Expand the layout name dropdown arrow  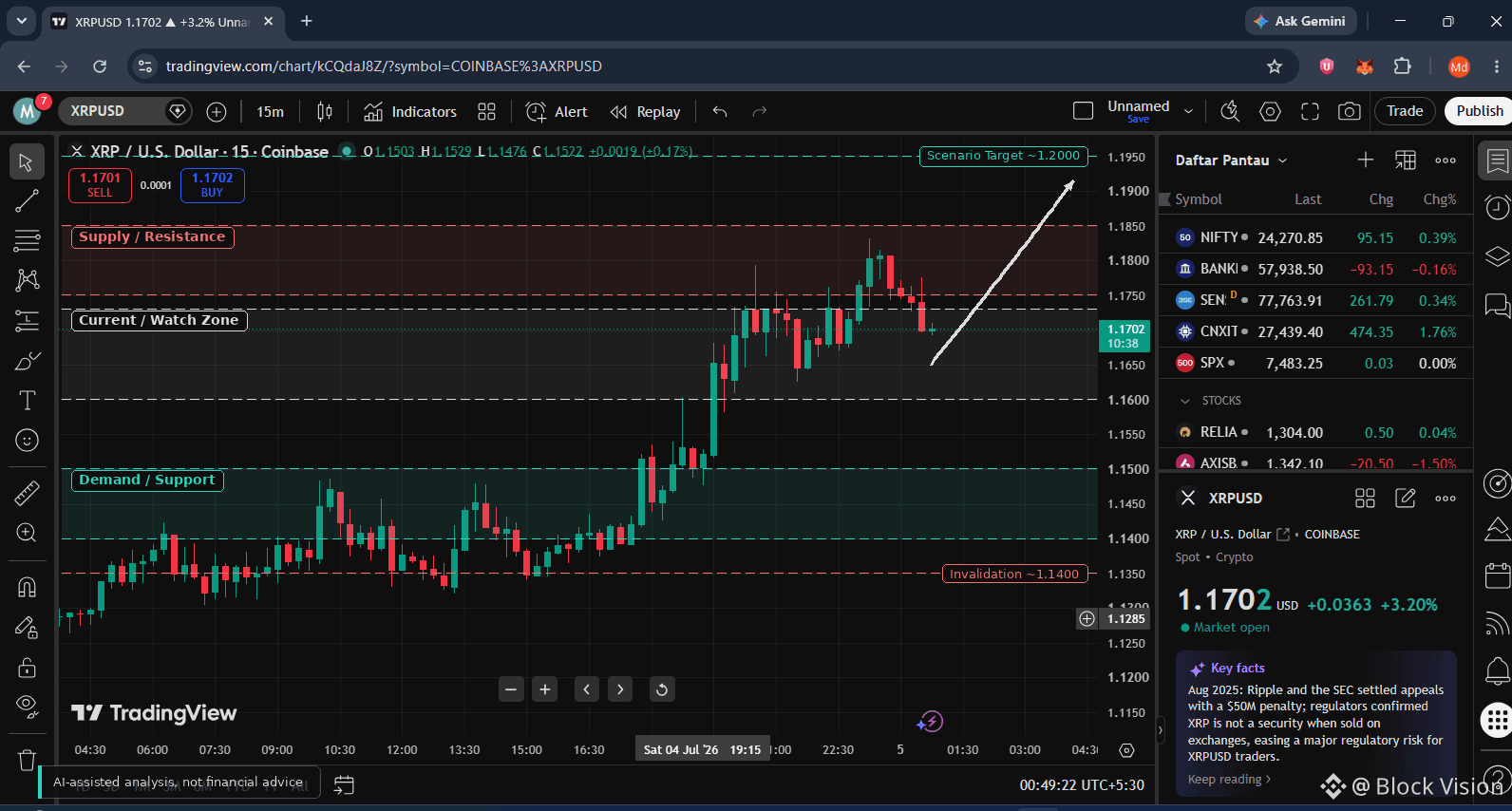[1188, 111]
